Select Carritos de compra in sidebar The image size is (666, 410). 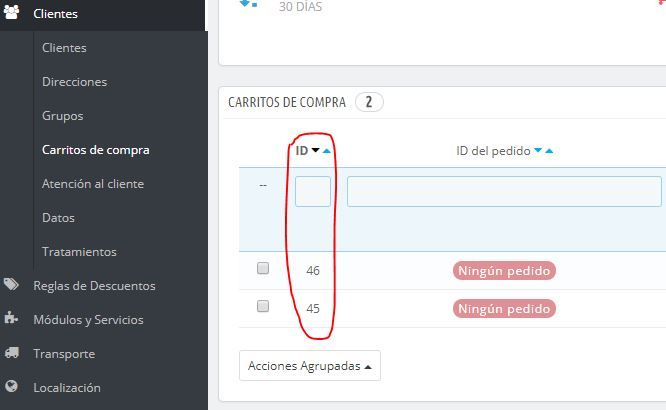tap(96, 150)
